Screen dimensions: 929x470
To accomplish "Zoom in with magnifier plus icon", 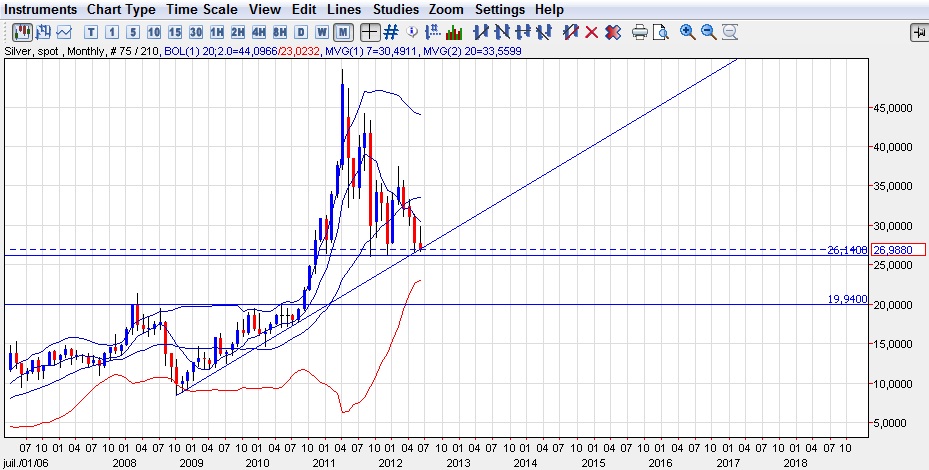I will click(x=688, y=32).
